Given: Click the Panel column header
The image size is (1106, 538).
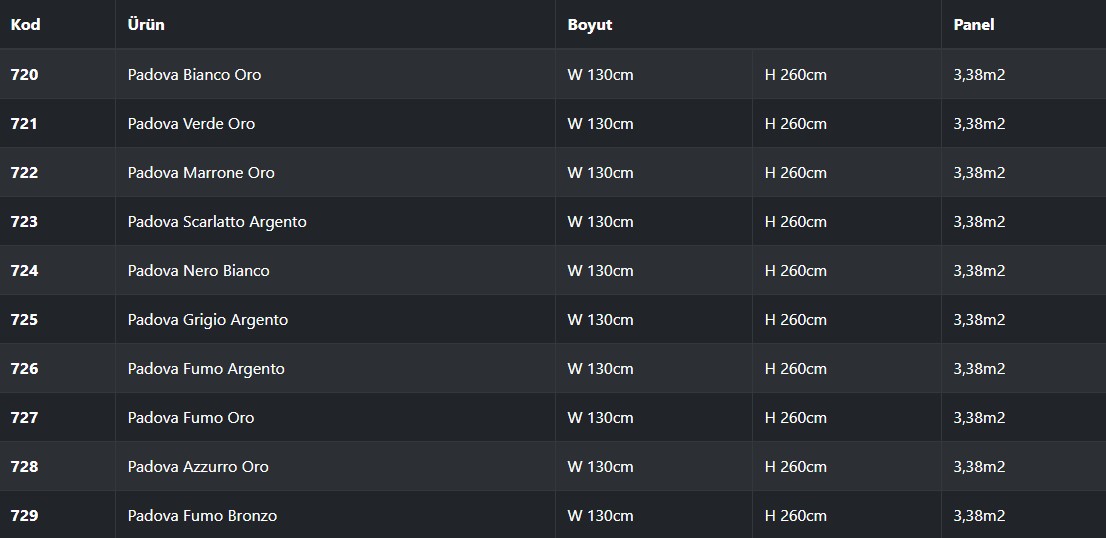Looking at the screenshot, I should (973, 25).
